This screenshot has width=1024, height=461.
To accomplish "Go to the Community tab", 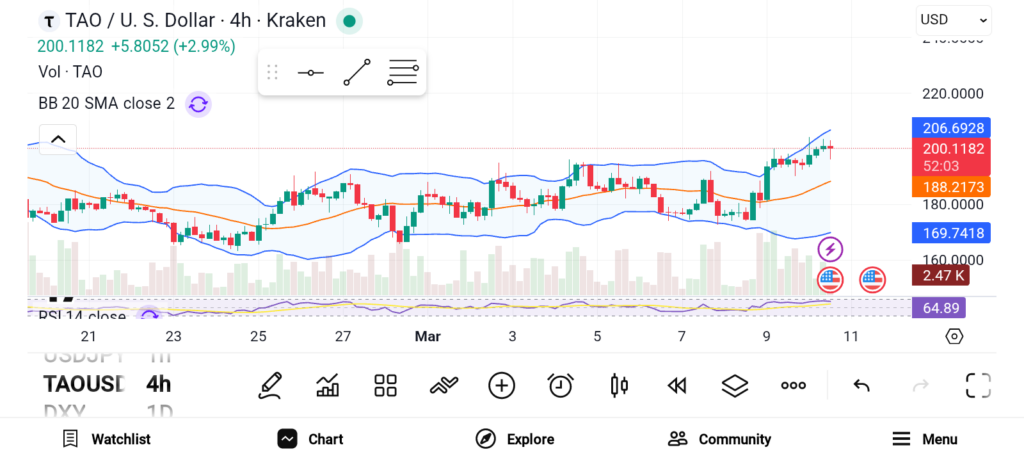I will click(x=719, y=439).
